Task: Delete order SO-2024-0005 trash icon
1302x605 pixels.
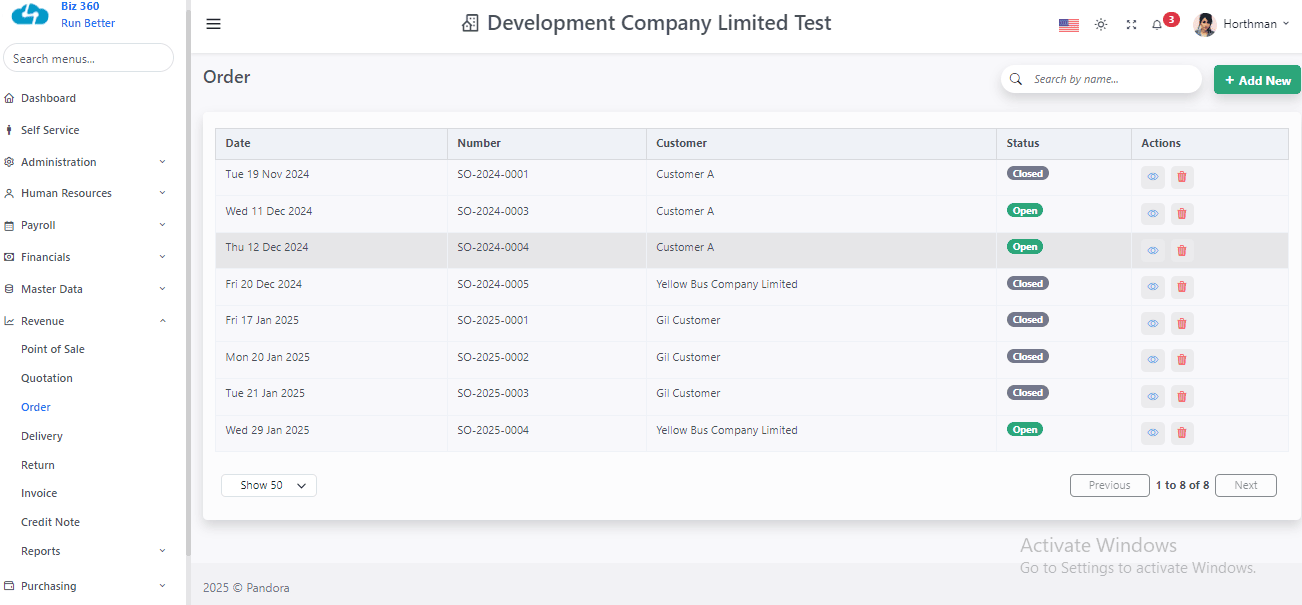Action: [1182, 287]
